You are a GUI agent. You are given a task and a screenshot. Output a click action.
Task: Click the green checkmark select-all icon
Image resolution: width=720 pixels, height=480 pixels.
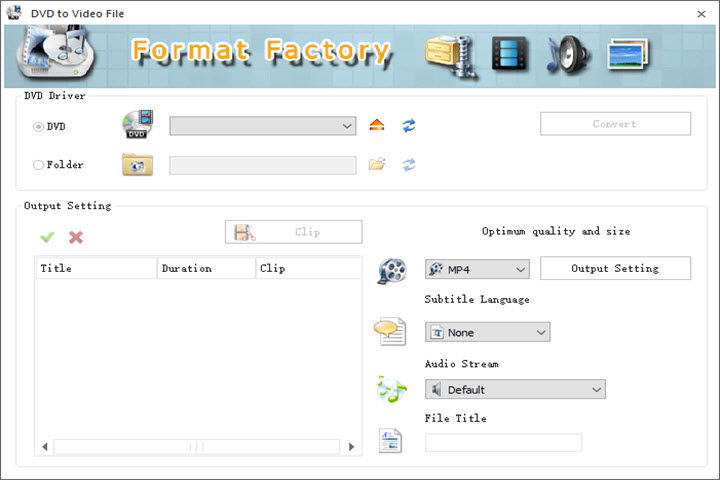pos(47,237)
